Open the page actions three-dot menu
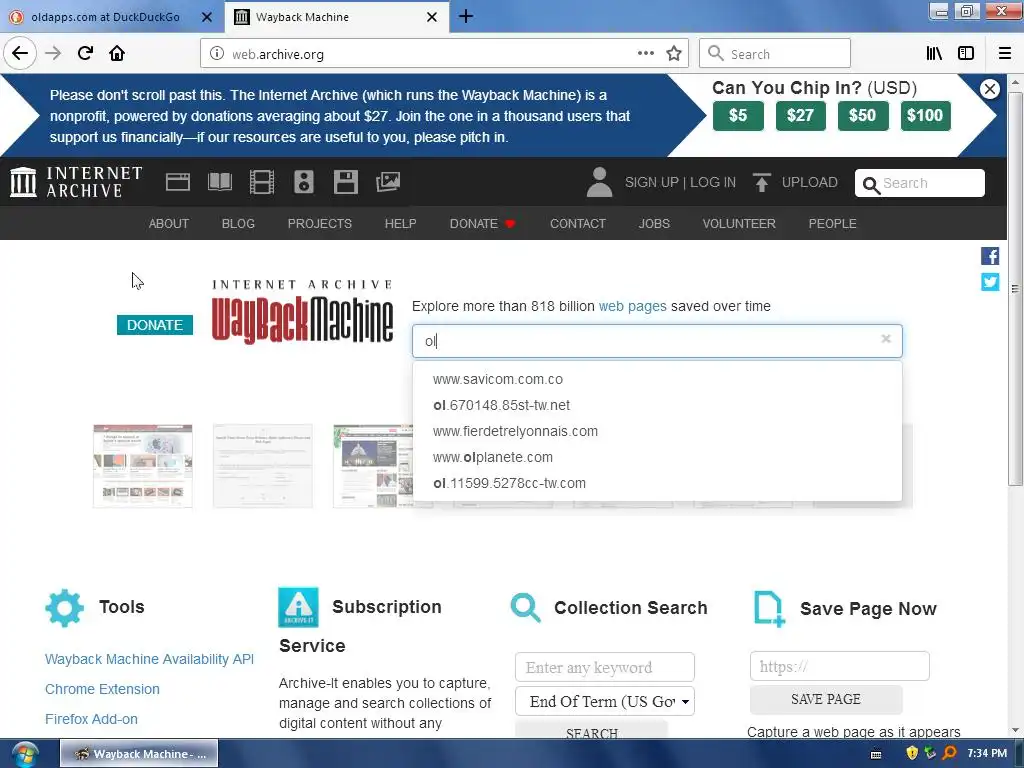The width and height of the screenshot is (1024, 768). tap(645, 54)
